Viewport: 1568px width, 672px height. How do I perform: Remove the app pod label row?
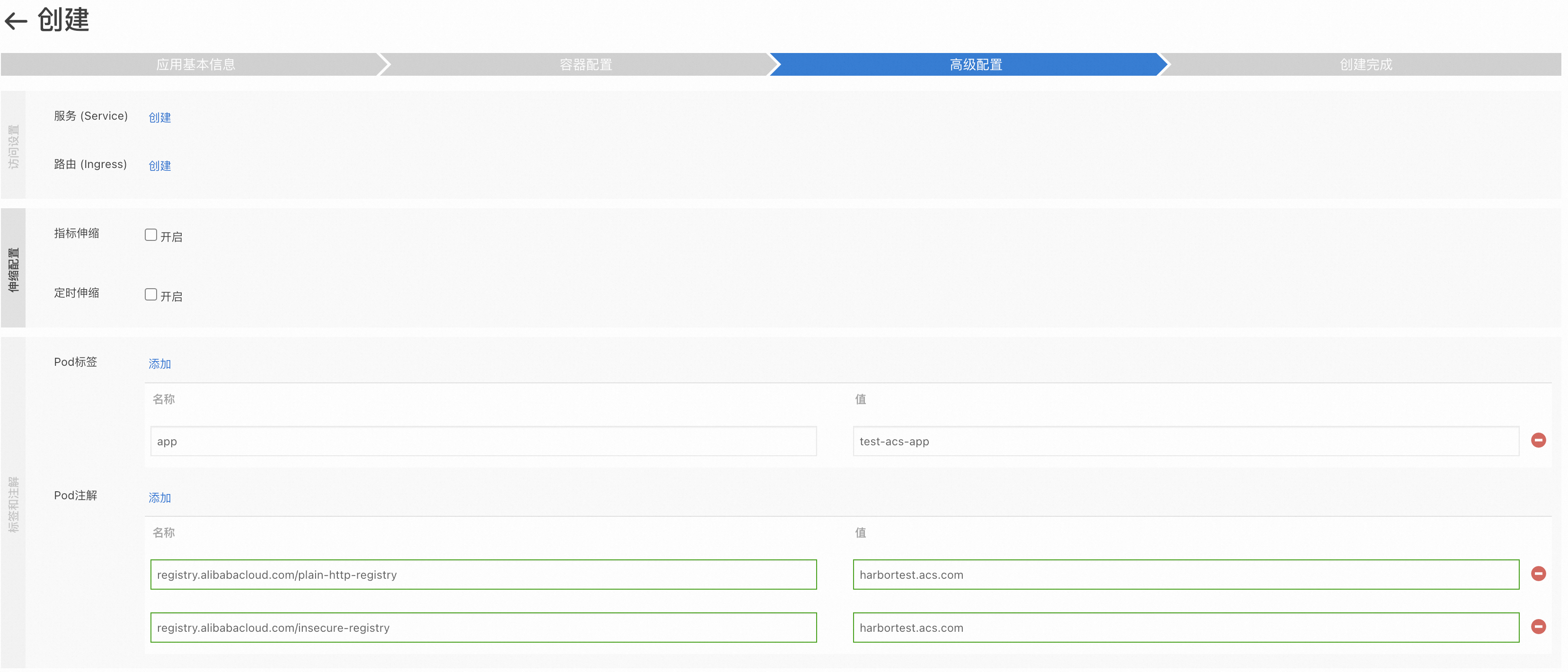pos(1538,440)
